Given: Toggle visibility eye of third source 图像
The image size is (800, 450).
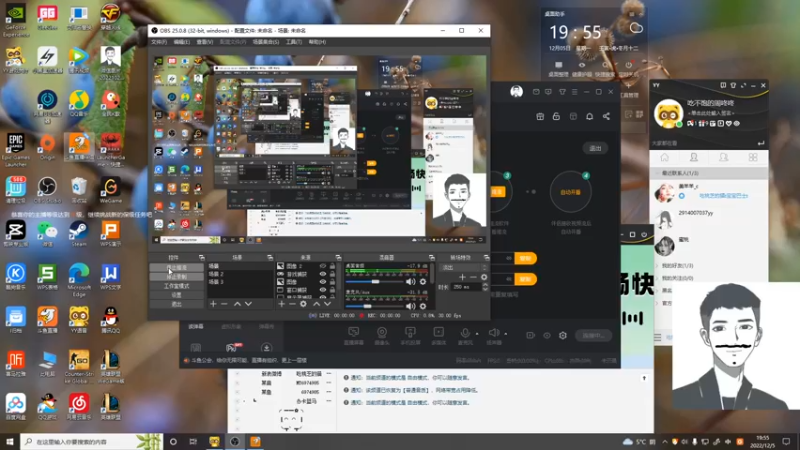Looking at the screenshot, I should [322, 282].
